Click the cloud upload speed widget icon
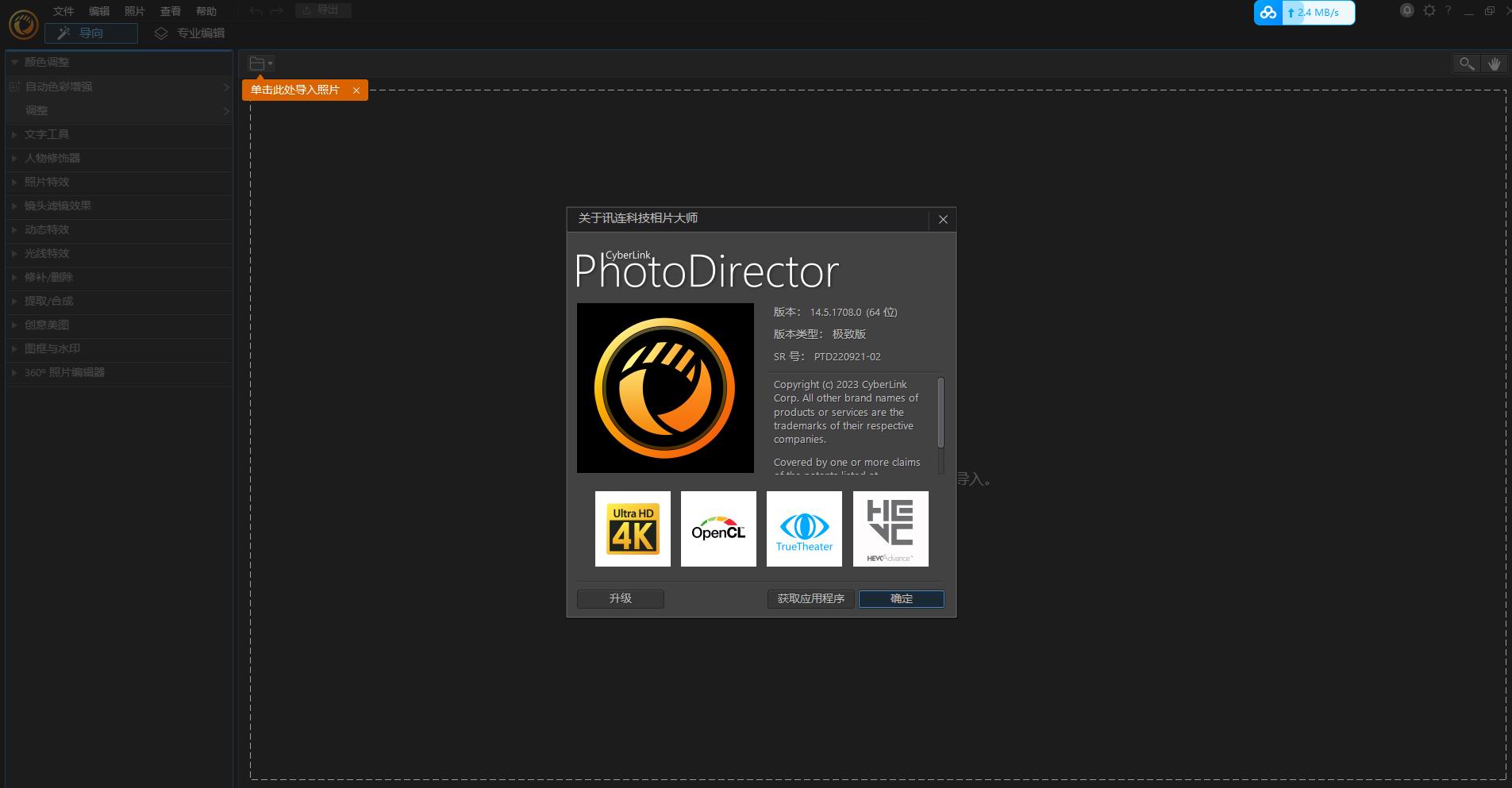Screen dimensions: 1512x788 coord(1268,13)
